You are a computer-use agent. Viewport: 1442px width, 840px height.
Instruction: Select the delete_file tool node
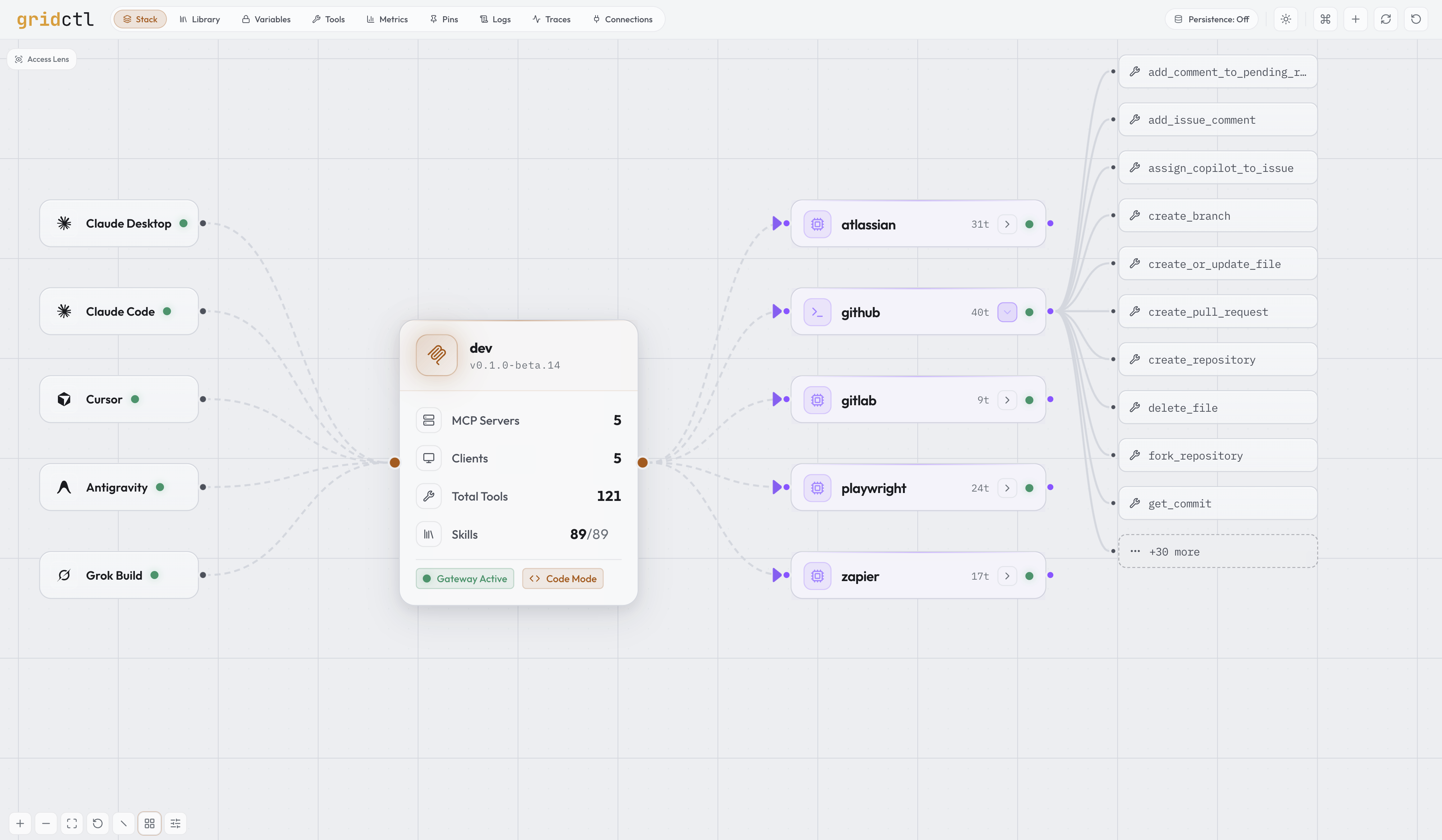tap(1218, 407)
